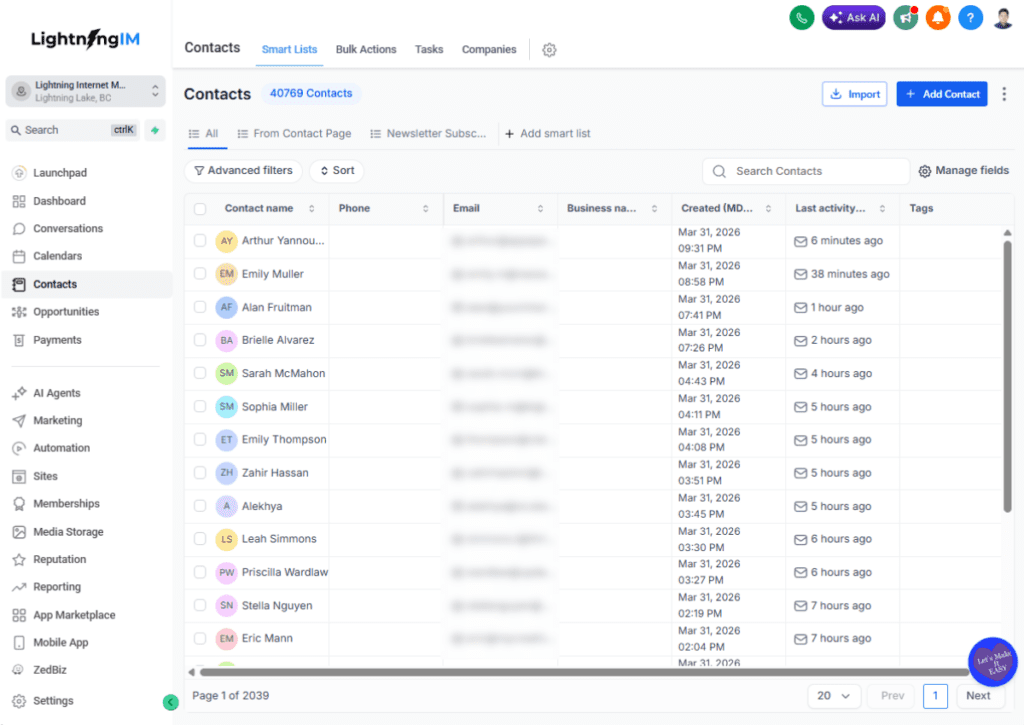
Task: Open the page size dropdown showing 20
Action: click(834, 695)
